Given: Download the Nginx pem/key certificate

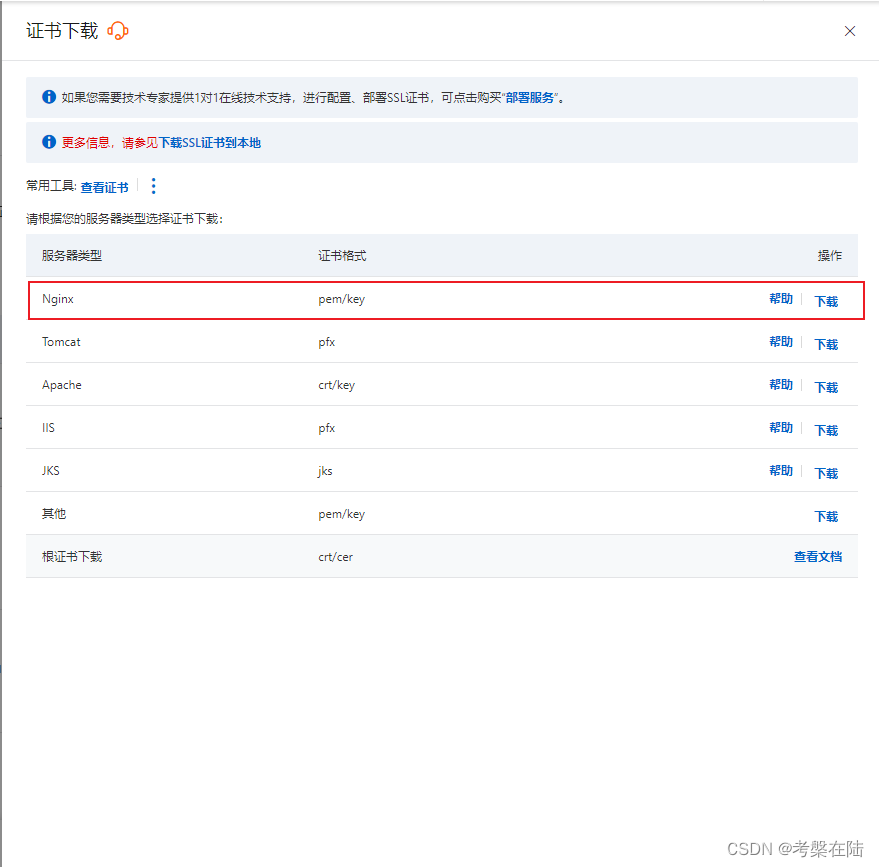Looking at the screenshot, I should click(x=826, y=301).
